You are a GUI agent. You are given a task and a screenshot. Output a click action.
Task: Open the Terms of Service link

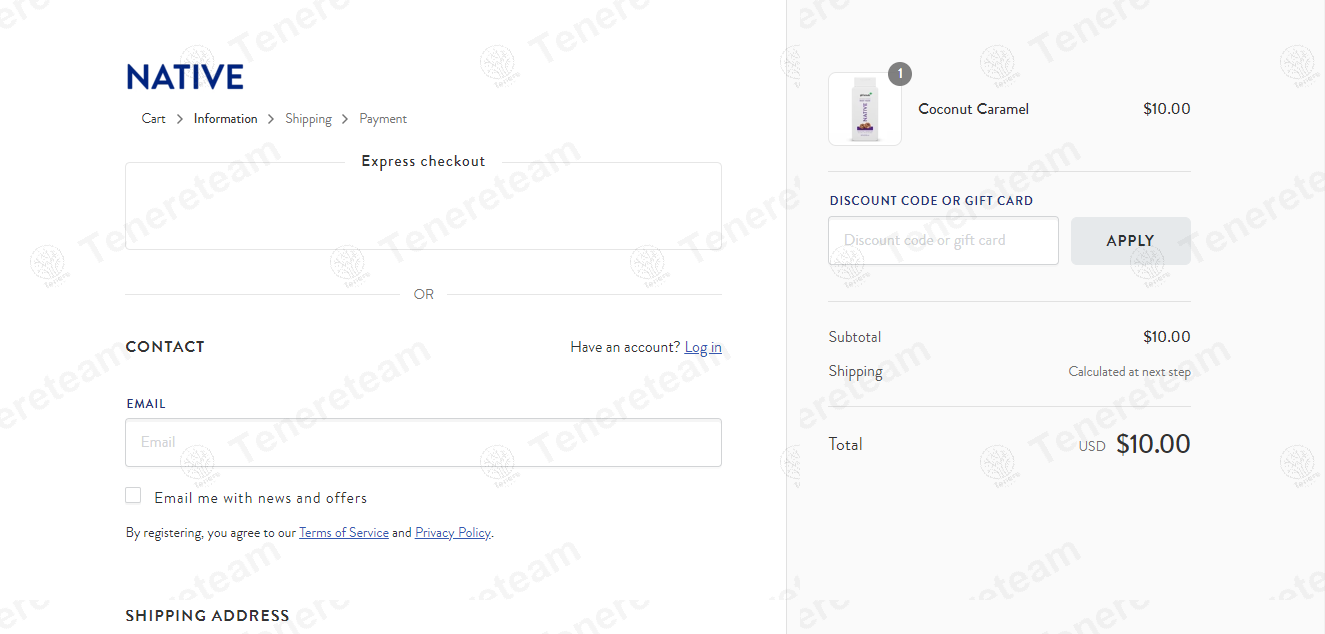click(343, 533)
